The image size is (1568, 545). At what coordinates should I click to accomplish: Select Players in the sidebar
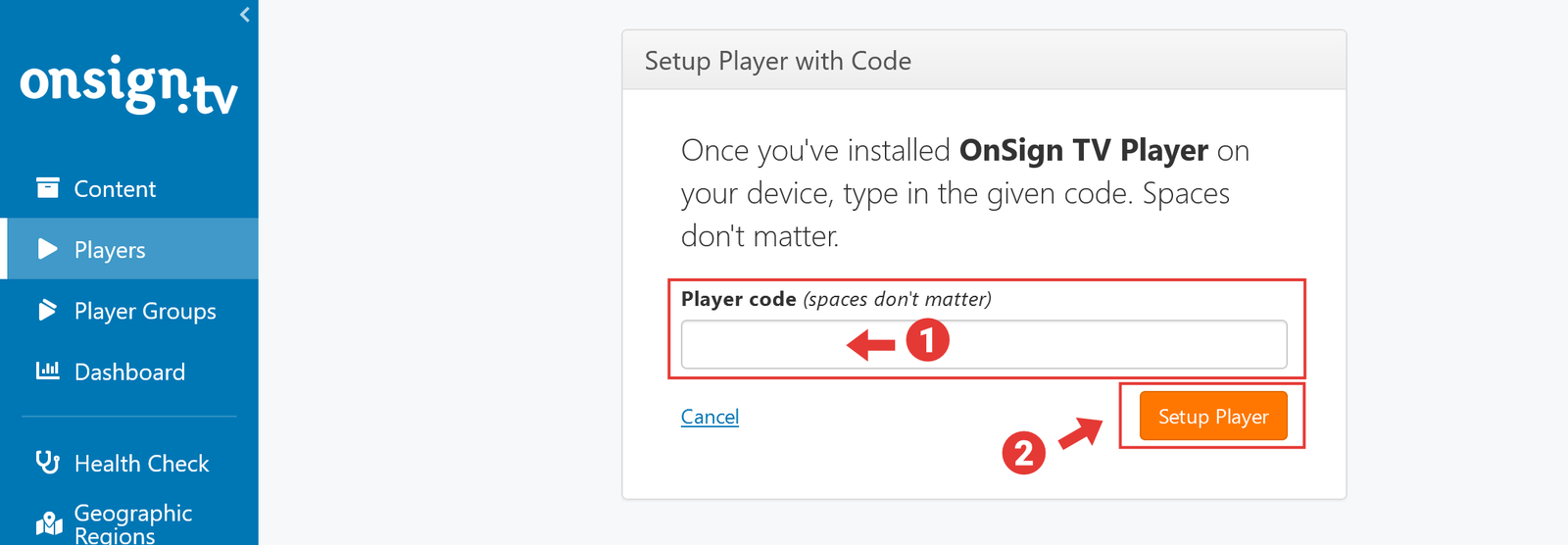pyautogui.click(x=110, y=250)
